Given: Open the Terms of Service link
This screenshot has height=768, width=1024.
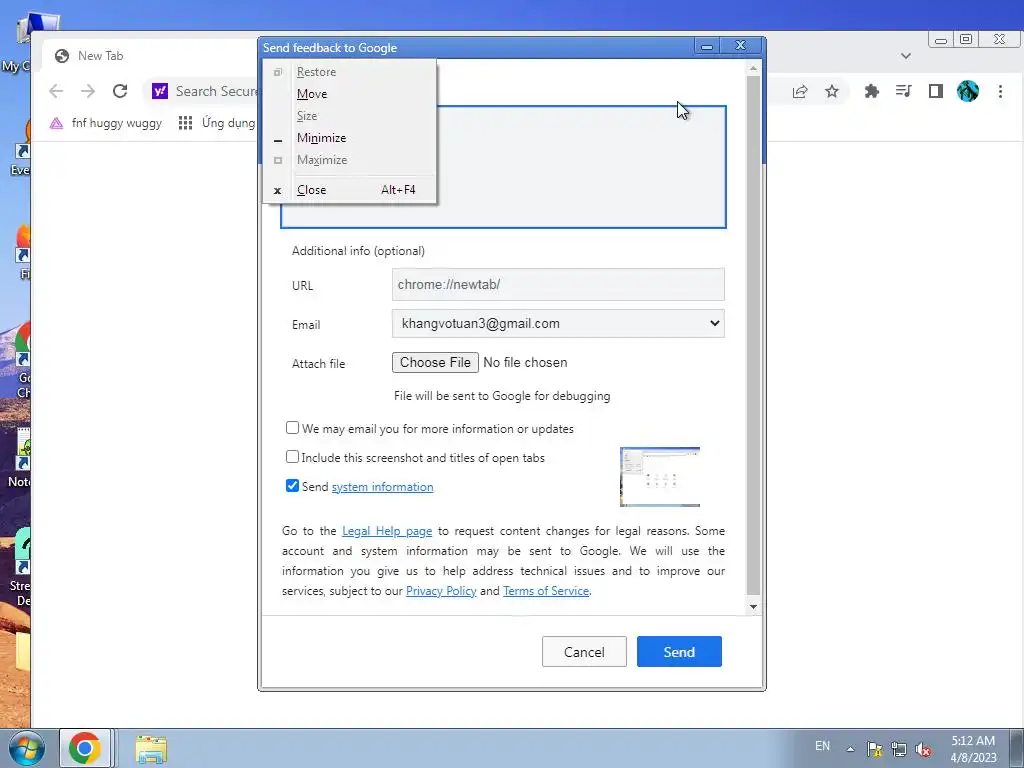Looking at the screenshot, I should tap(546, 590).
